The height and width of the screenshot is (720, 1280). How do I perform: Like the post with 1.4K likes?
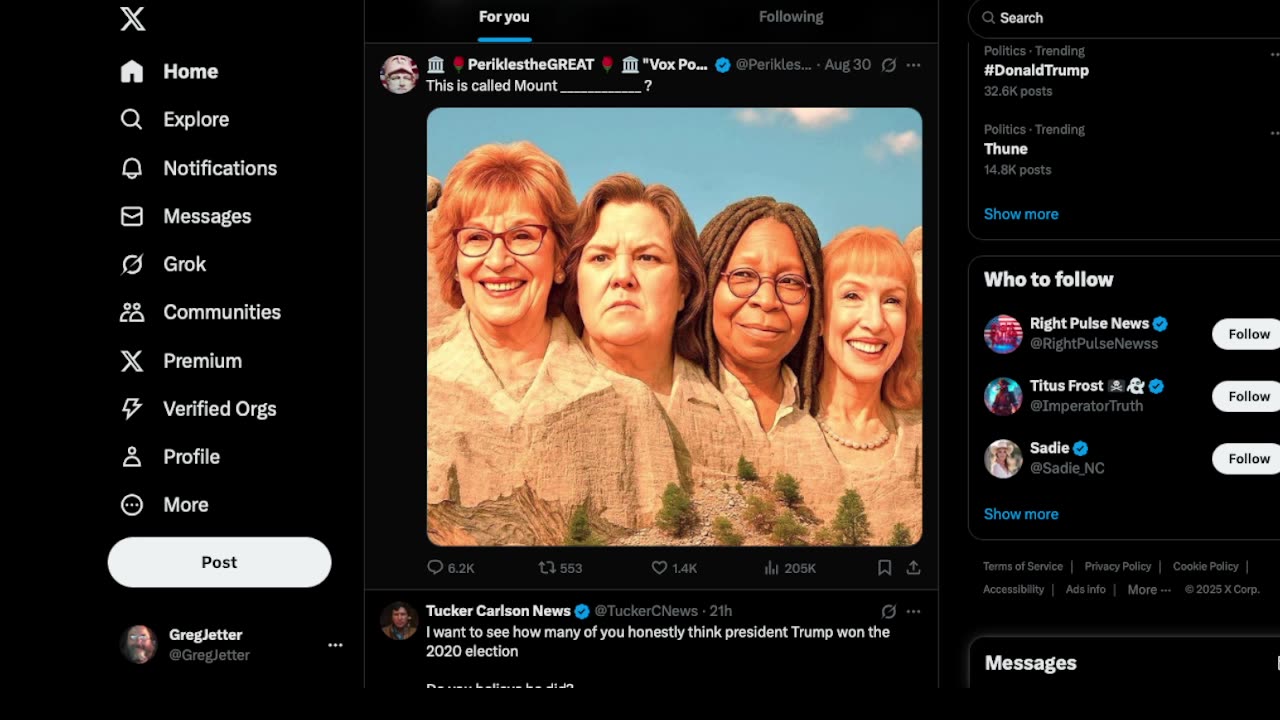(x=659, y=567)
